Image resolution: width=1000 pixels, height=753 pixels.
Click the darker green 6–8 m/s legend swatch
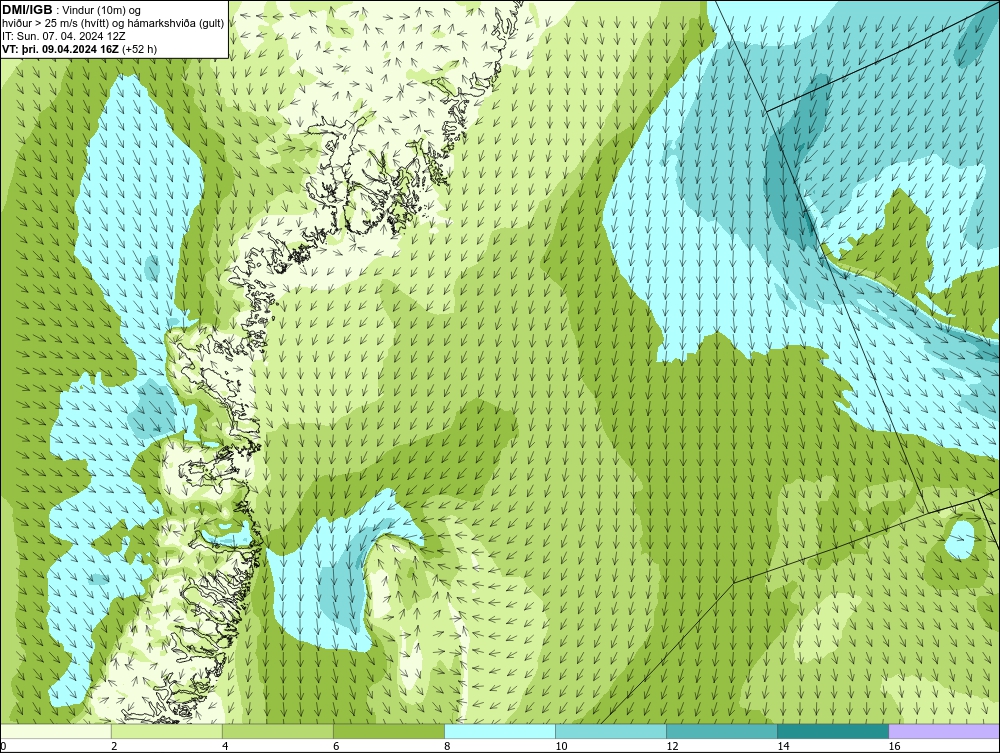point(388,731)
